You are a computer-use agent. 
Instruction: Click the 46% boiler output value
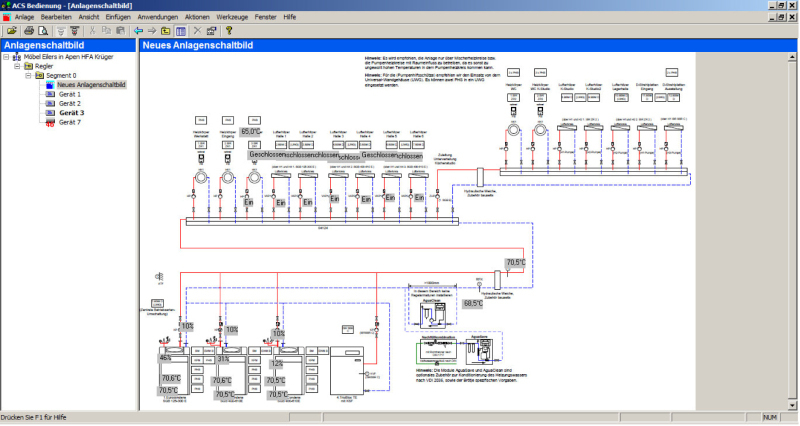coord(166,358)
